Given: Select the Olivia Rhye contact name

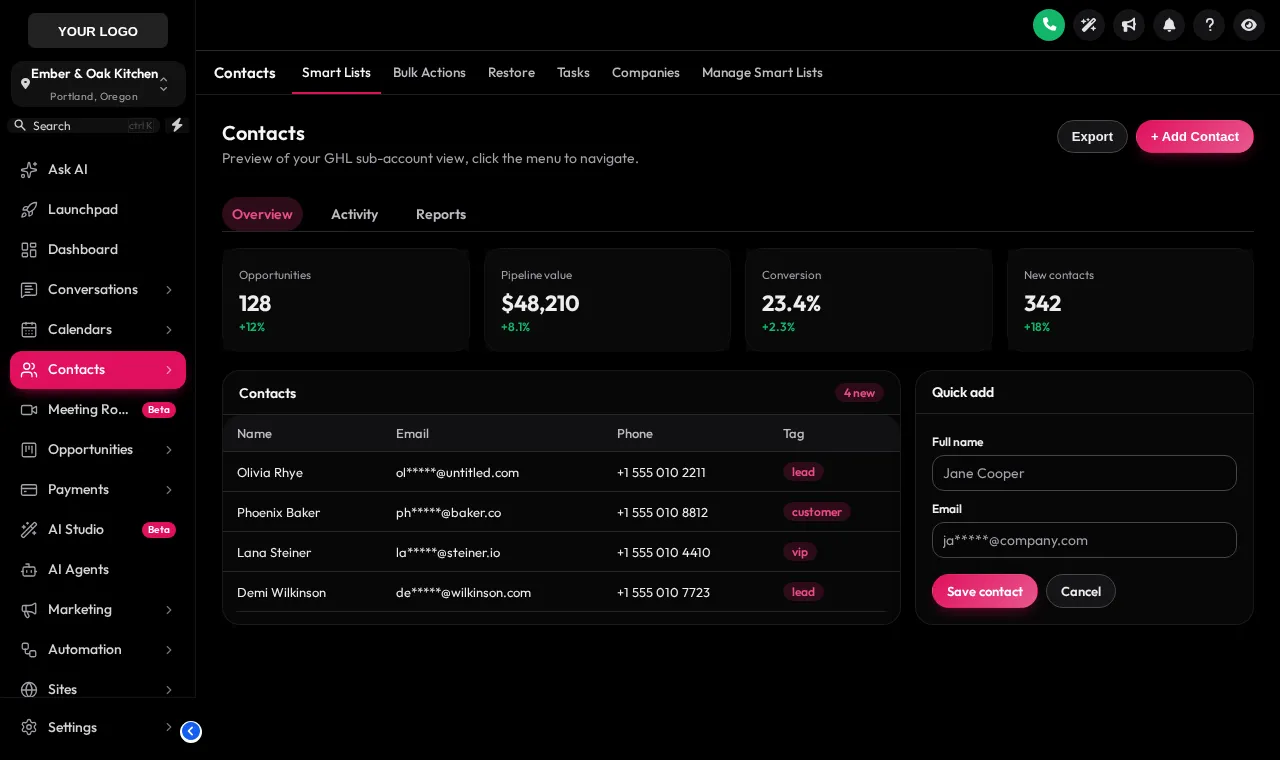Looking at the screenshot, I should click(x=270, y=472).
